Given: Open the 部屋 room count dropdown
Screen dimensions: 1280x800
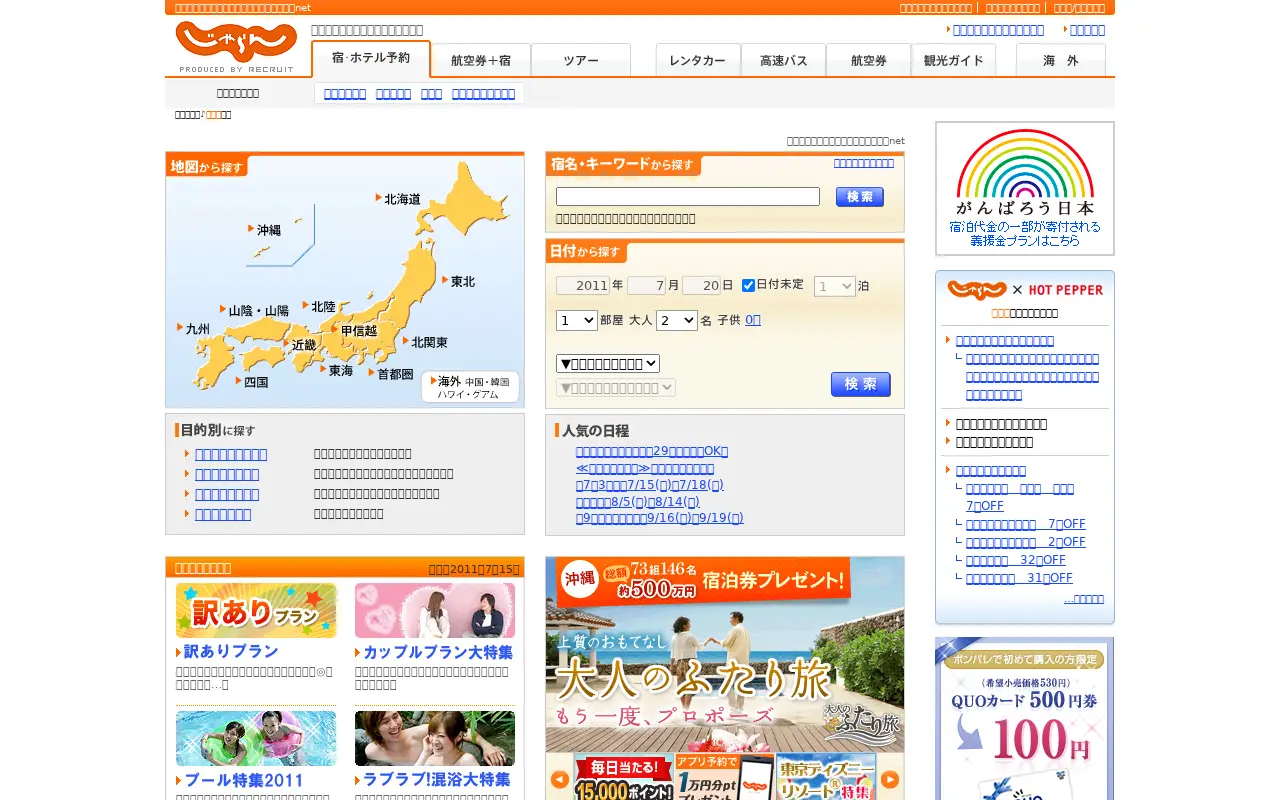Looking at the screenshot, I should pos(577,320).
